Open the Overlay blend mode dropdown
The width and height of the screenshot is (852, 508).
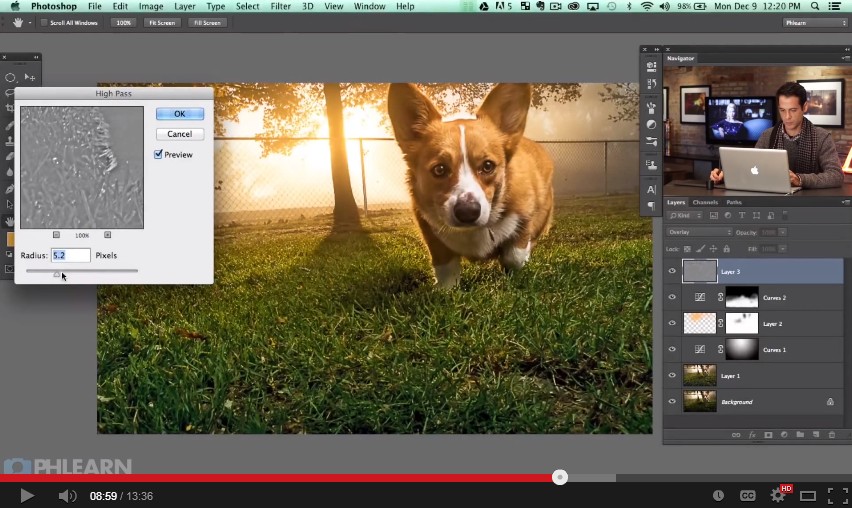[699, 232]
